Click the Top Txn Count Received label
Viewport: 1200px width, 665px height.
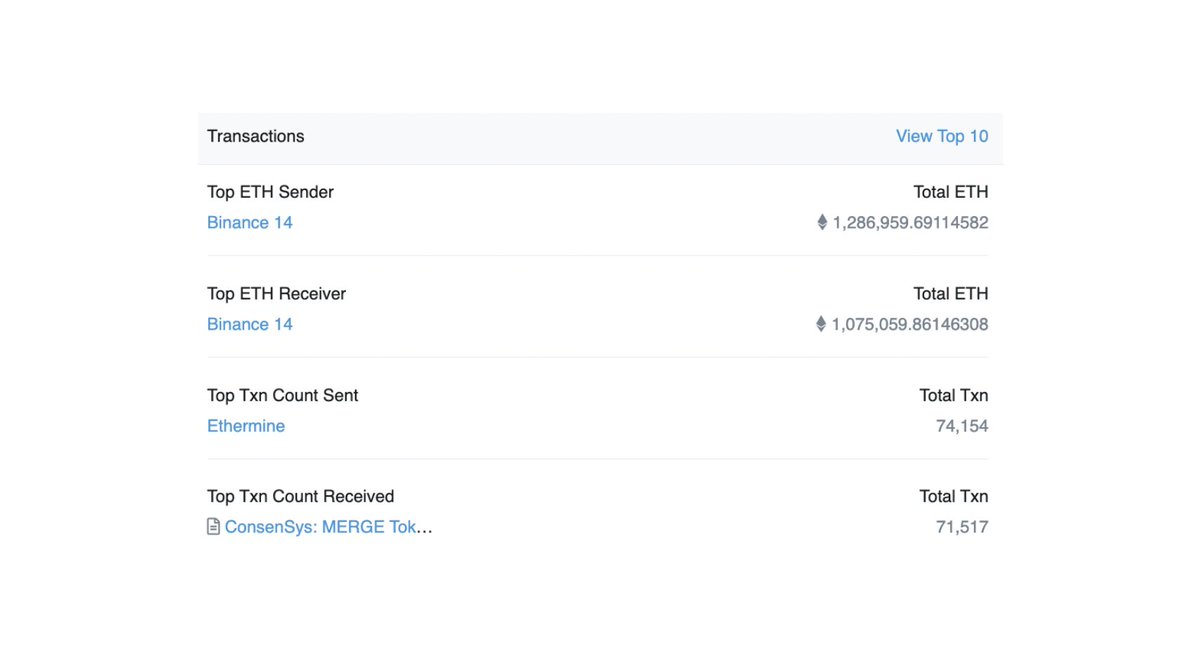(x=300, y=496)
